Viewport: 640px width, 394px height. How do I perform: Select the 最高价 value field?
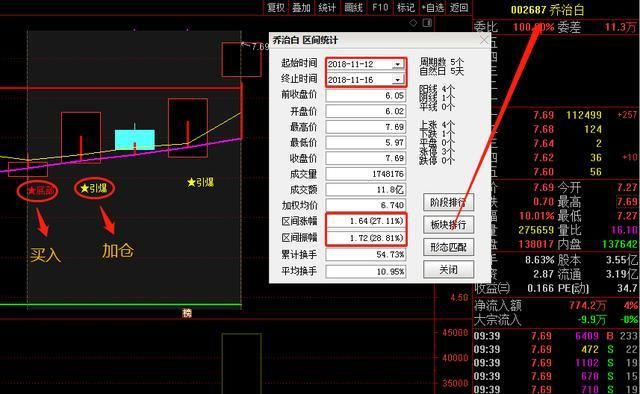pyautogui.click(x=366, y=127)
